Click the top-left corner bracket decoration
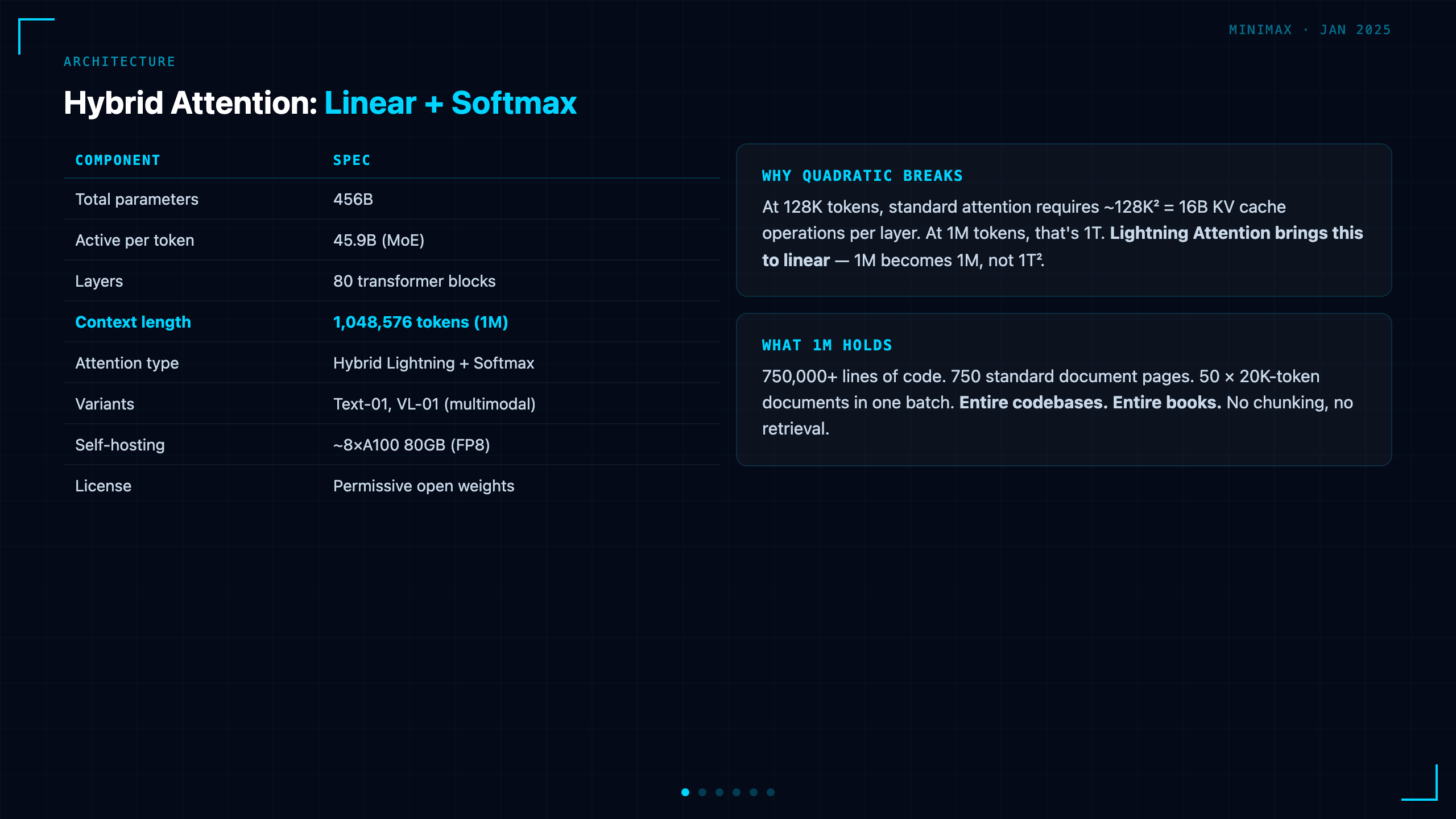Viewport: 1456px width, 819px height. tap(36, 36)
